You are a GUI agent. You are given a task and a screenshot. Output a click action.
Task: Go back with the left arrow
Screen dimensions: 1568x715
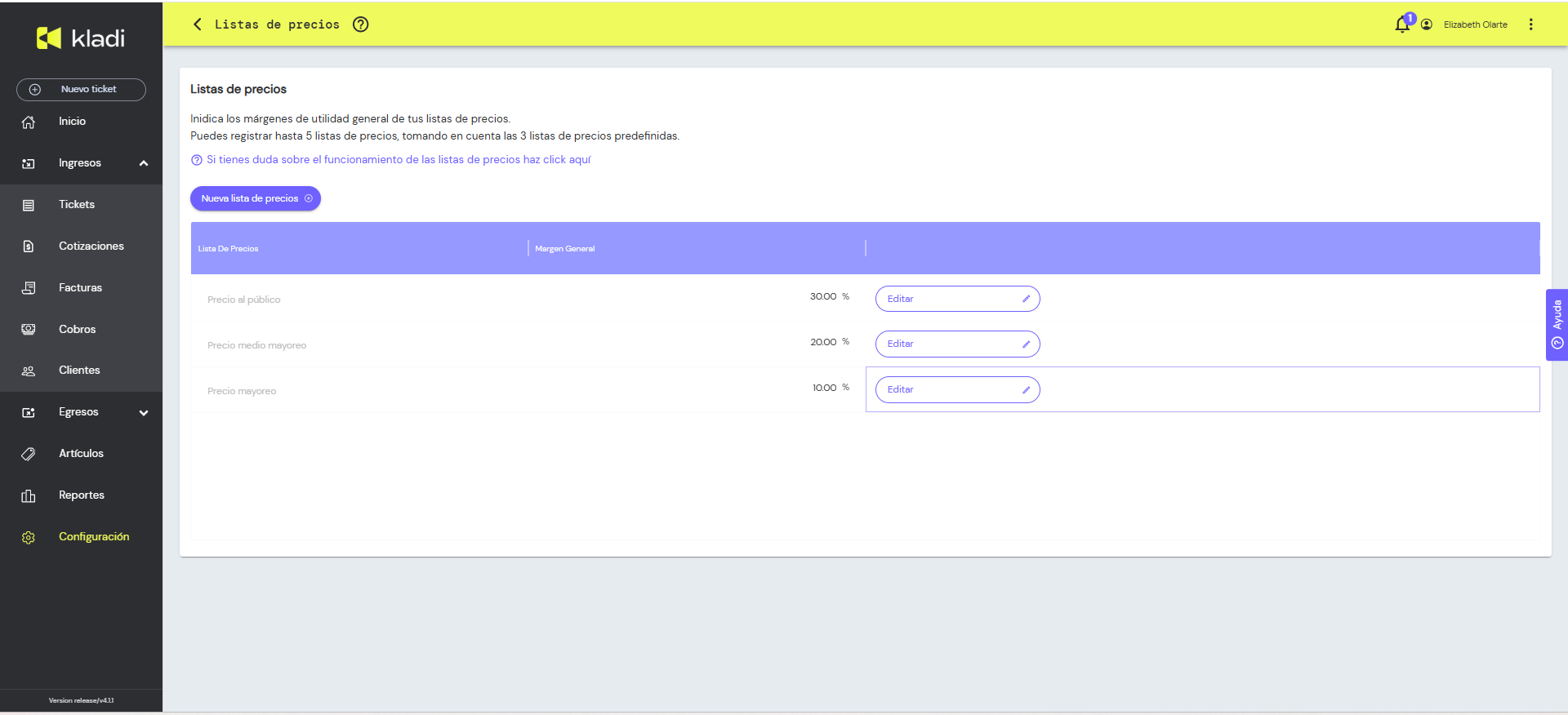tap(197, 24)
